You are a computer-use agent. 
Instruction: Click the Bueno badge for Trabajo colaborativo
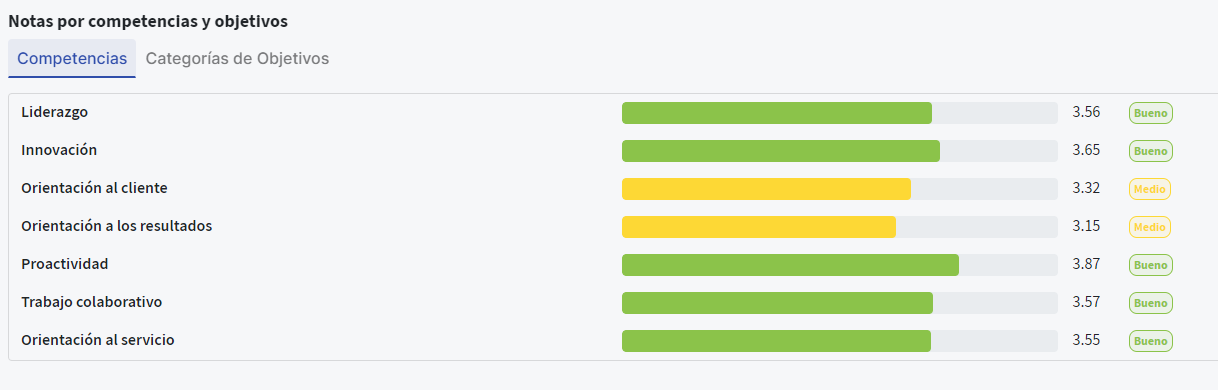[x=1151, y=303]
